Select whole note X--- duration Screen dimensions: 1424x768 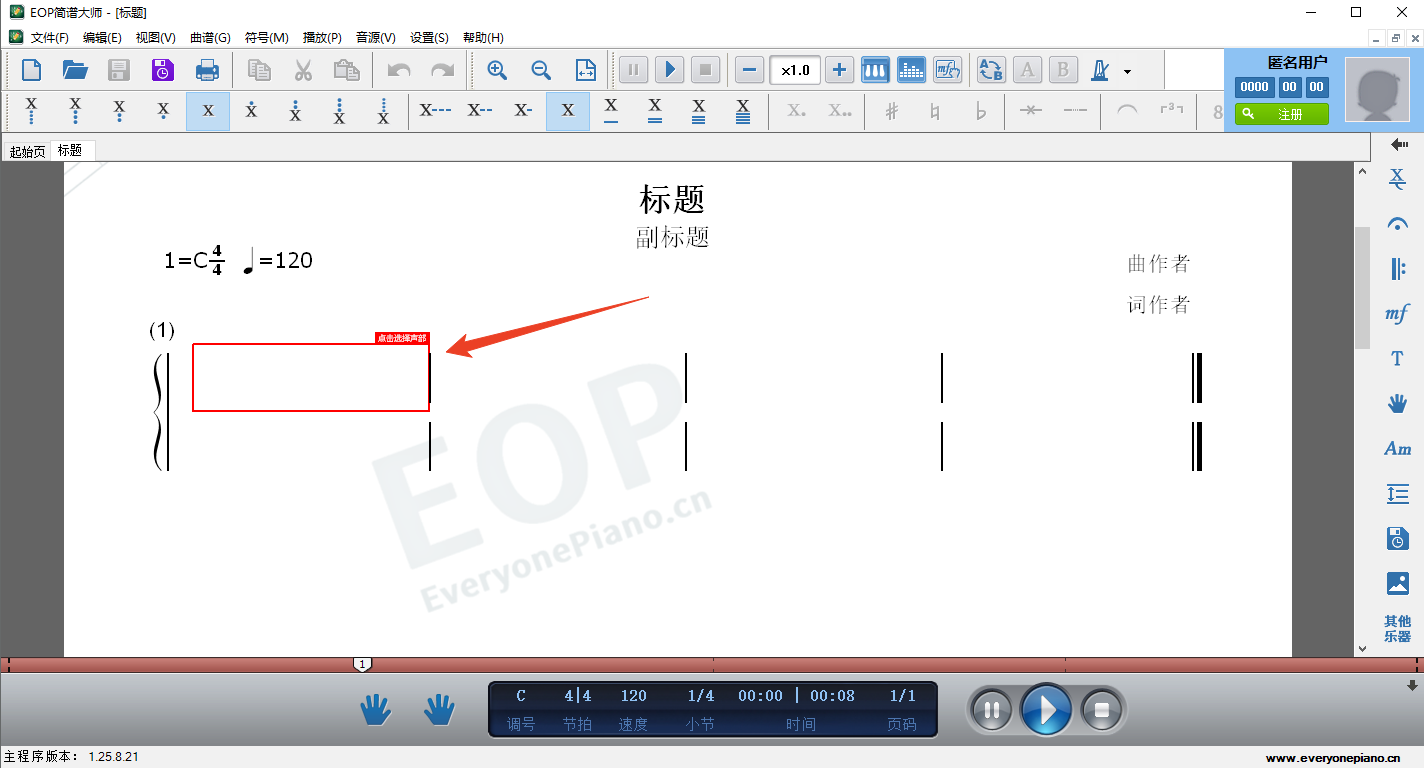coord(435,111)
